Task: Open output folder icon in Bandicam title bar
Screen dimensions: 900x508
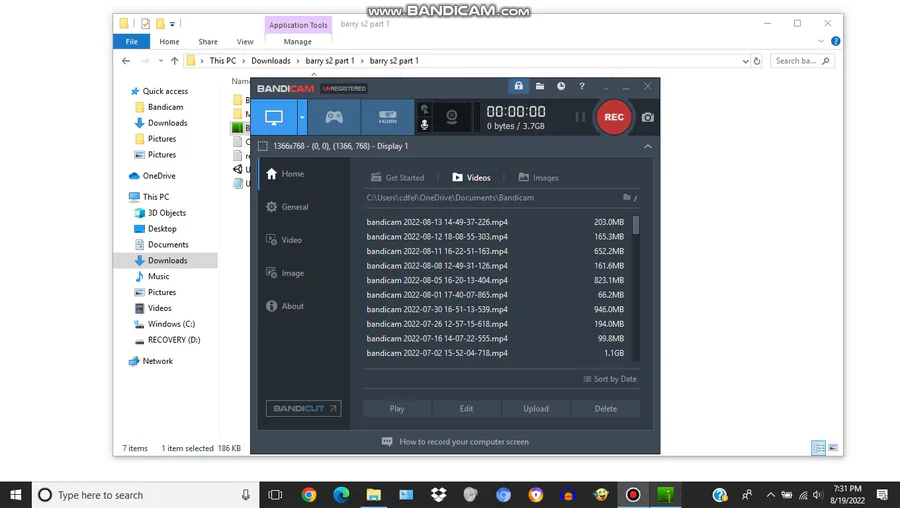Action: (x=540, y=86)
